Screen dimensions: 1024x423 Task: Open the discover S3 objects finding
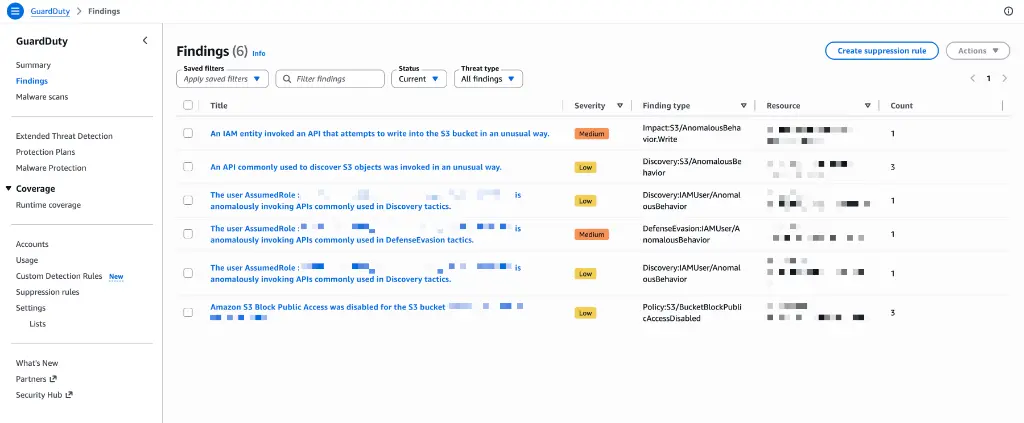[356, 167]
